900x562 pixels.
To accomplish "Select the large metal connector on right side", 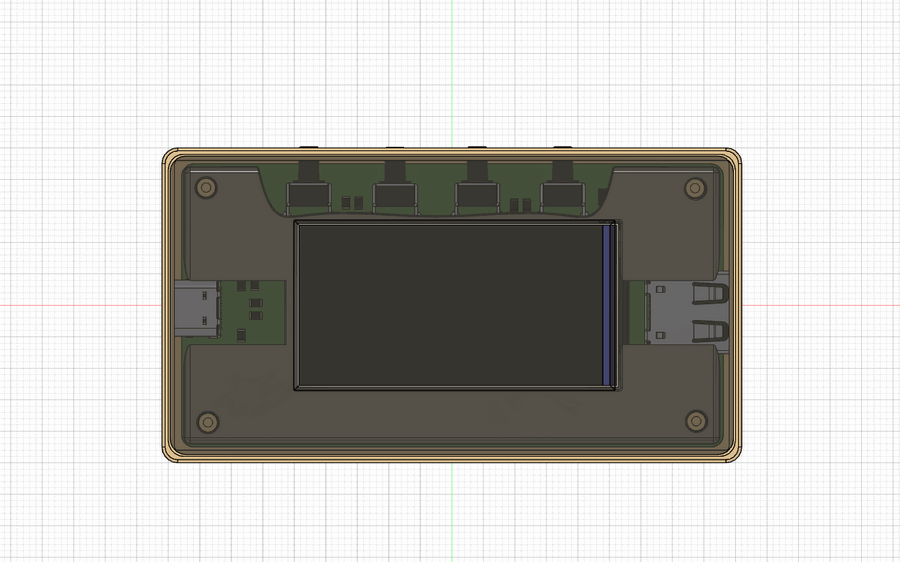I will click(688, 310).
